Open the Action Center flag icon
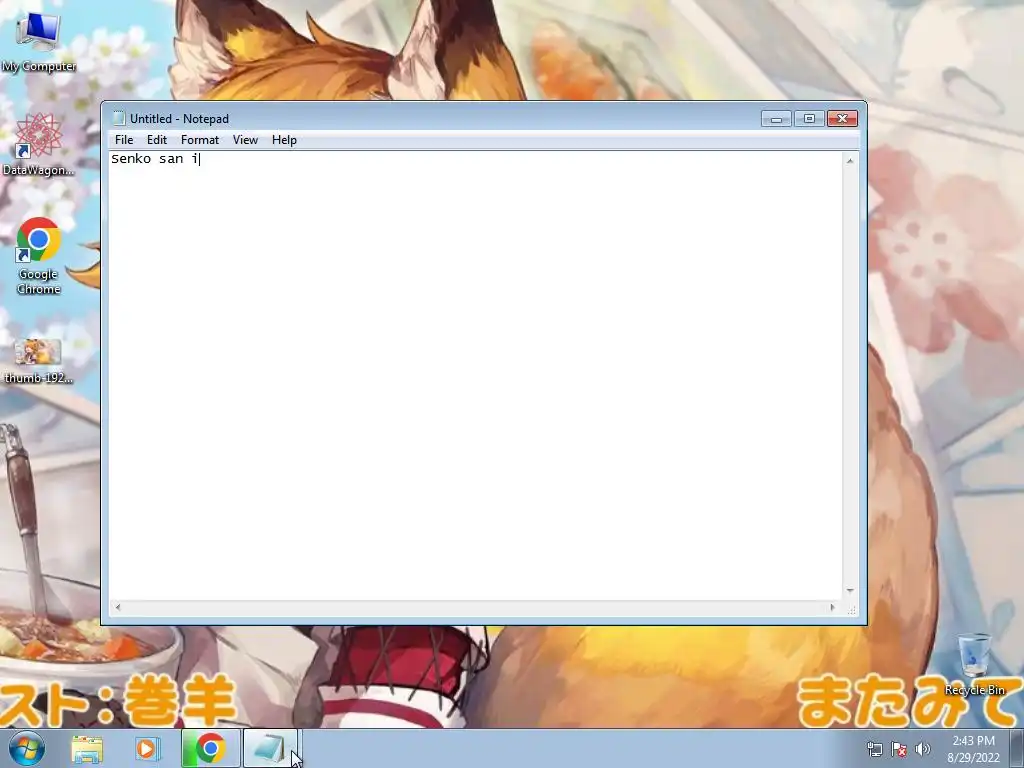The image size is (1024, 768). 899,749
